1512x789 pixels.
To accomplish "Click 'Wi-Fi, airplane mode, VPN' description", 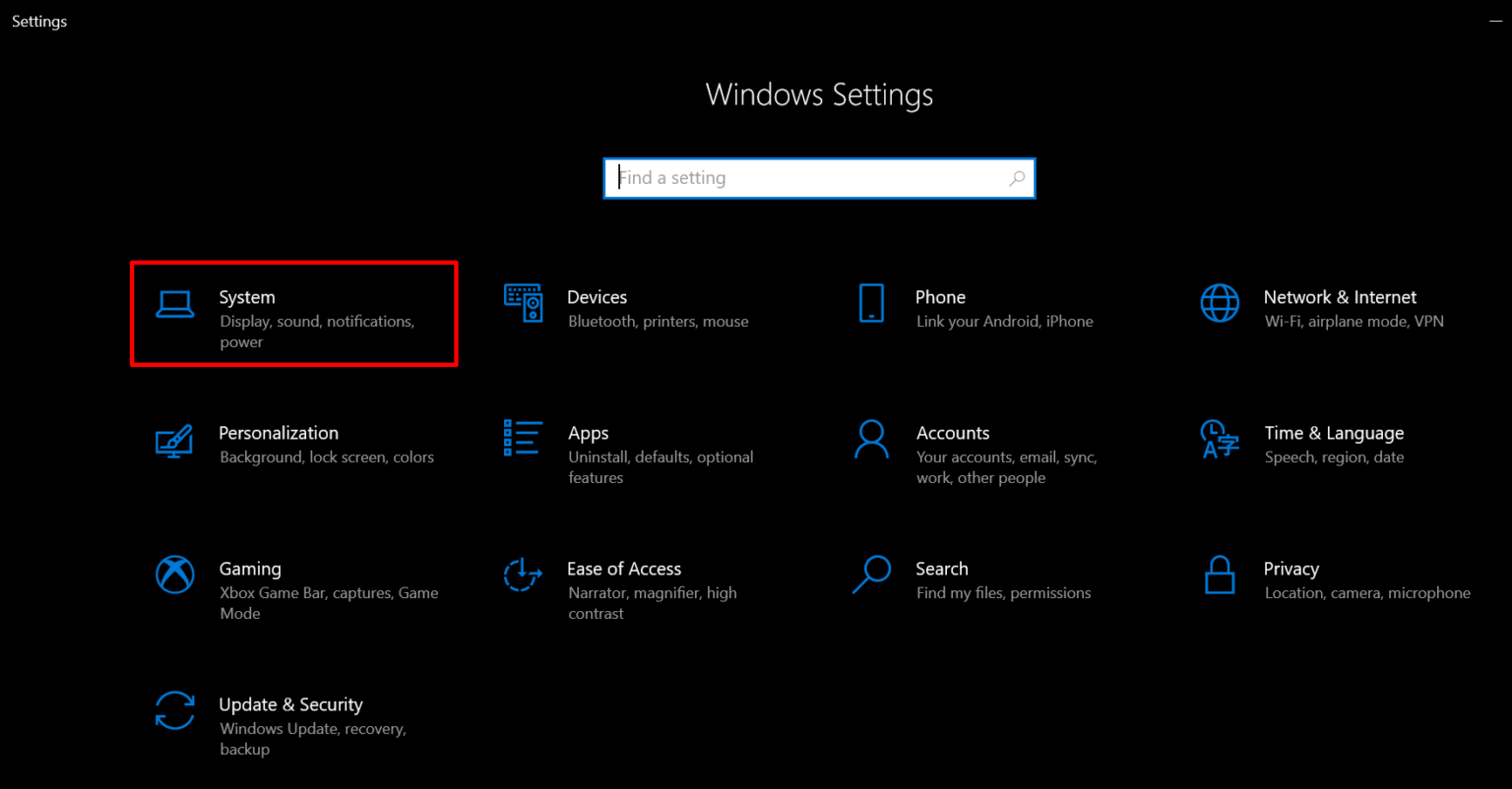I will point(1354,322).
